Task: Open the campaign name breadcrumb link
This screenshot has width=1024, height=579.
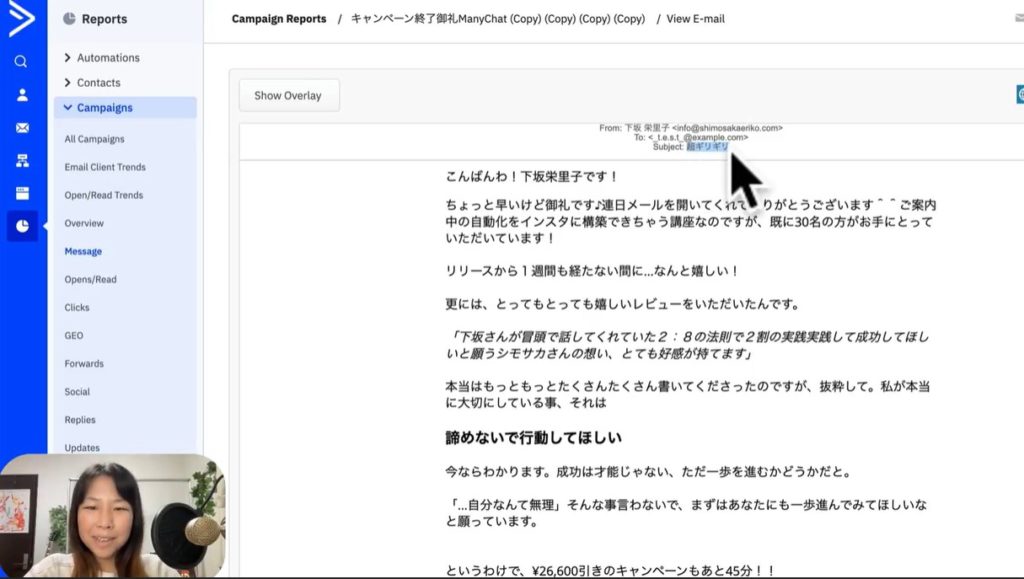Action: pos(497,19)
